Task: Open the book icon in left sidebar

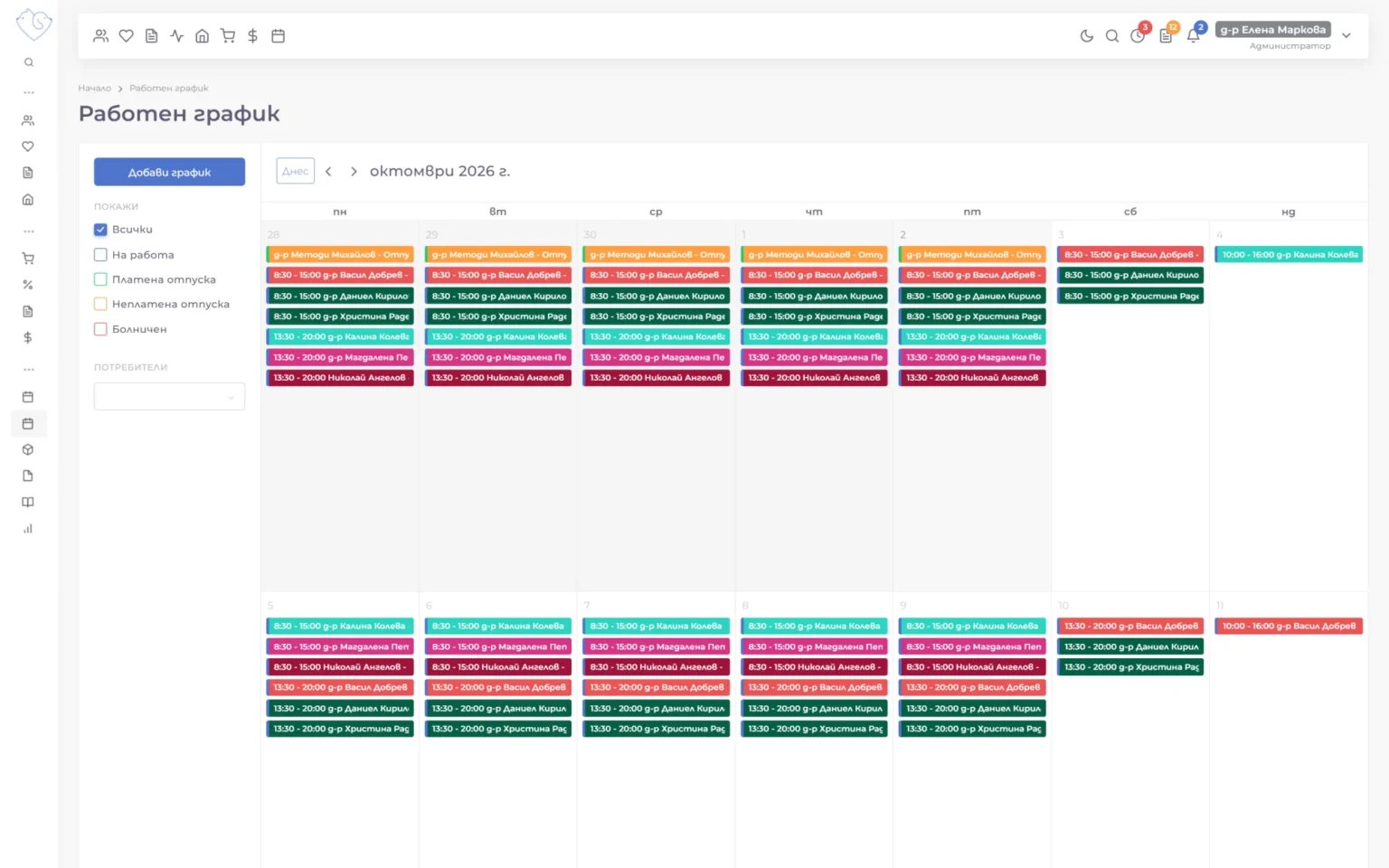Action: click(28, 503)
